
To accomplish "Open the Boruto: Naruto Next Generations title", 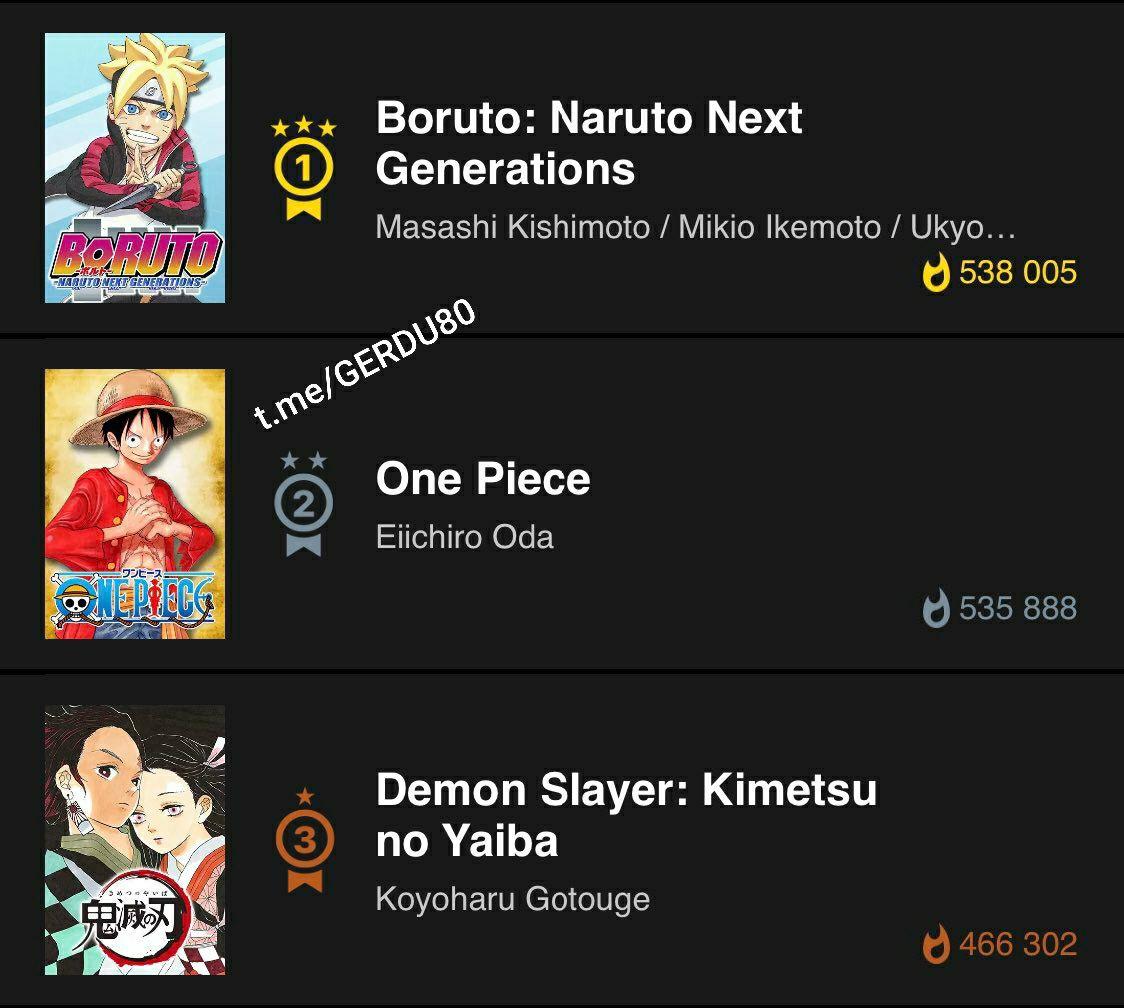I will [588, 143].
